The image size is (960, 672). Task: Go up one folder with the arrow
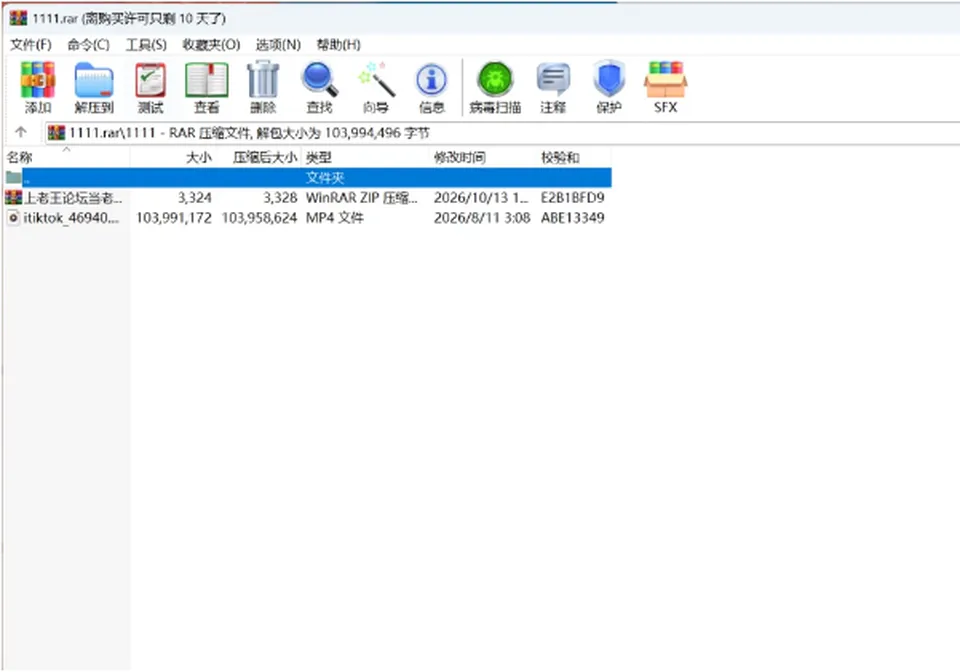click(x=21, y=132)
